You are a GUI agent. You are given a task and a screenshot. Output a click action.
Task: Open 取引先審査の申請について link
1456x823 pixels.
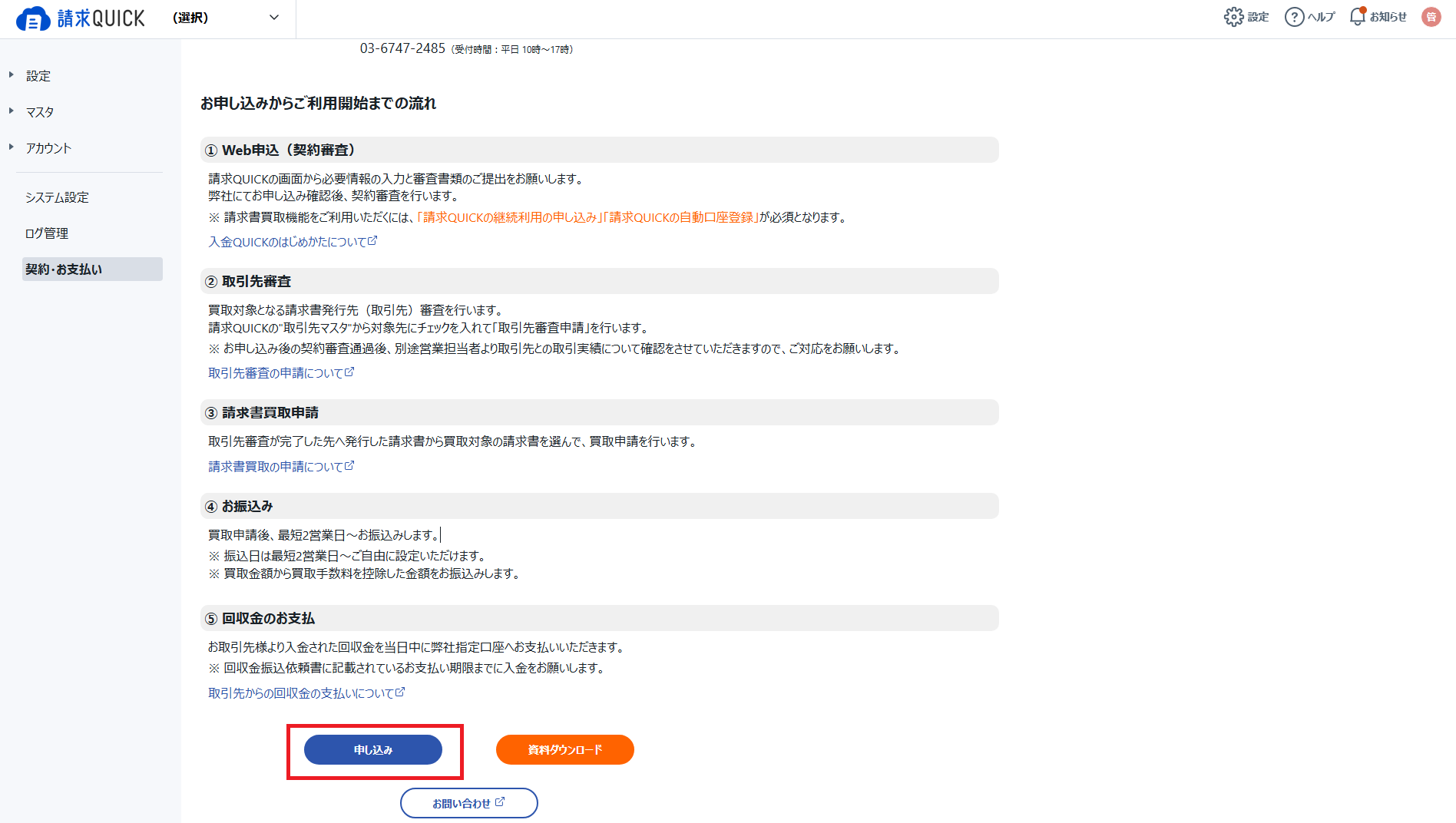[281, 373]
